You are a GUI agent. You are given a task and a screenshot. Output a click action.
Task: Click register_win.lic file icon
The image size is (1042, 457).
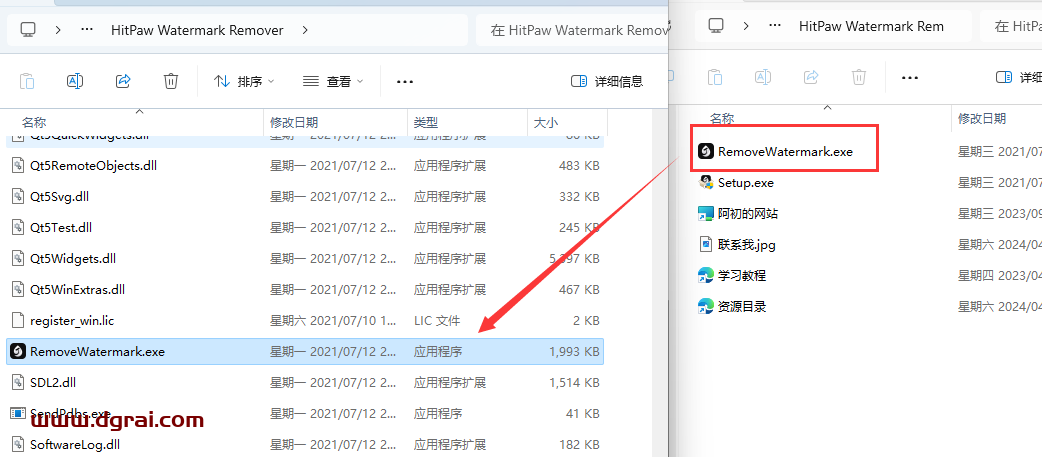pos(18,321)
